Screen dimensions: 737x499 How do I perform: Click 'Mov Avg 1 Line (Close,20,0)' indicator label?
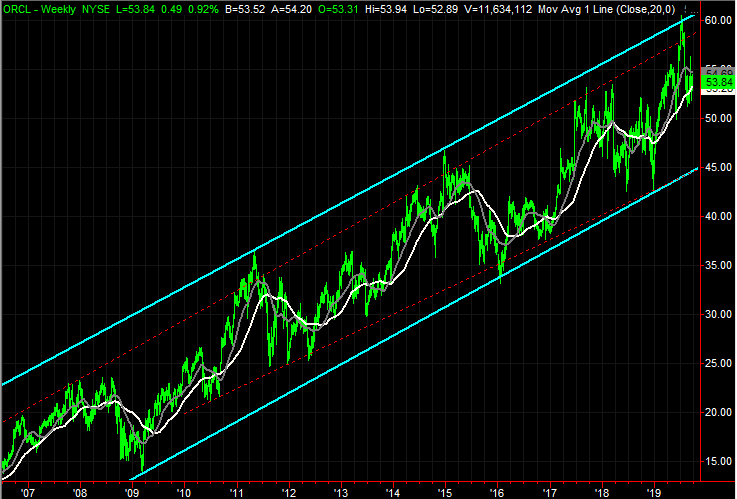(x=606, y=9)
